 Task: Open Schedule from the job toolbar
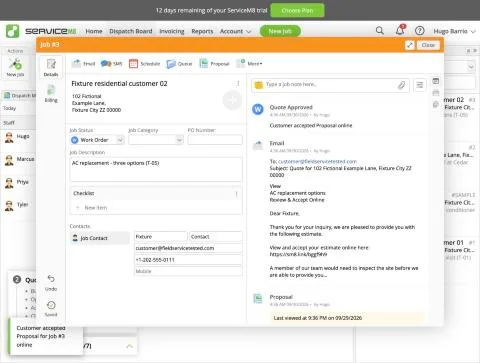point(144,63)
